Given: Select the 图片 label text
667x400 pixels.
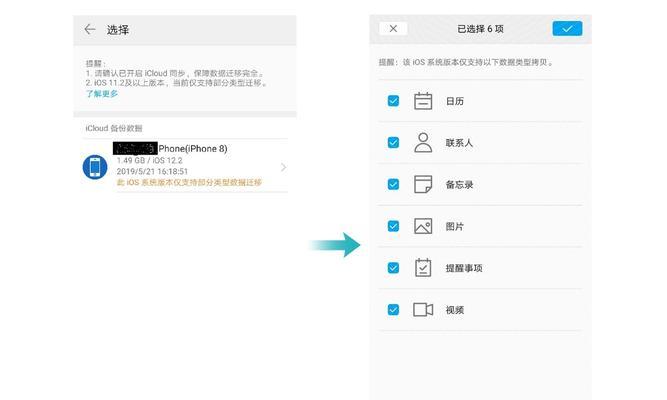Looking at the screenshot, I should coord(454,226).
